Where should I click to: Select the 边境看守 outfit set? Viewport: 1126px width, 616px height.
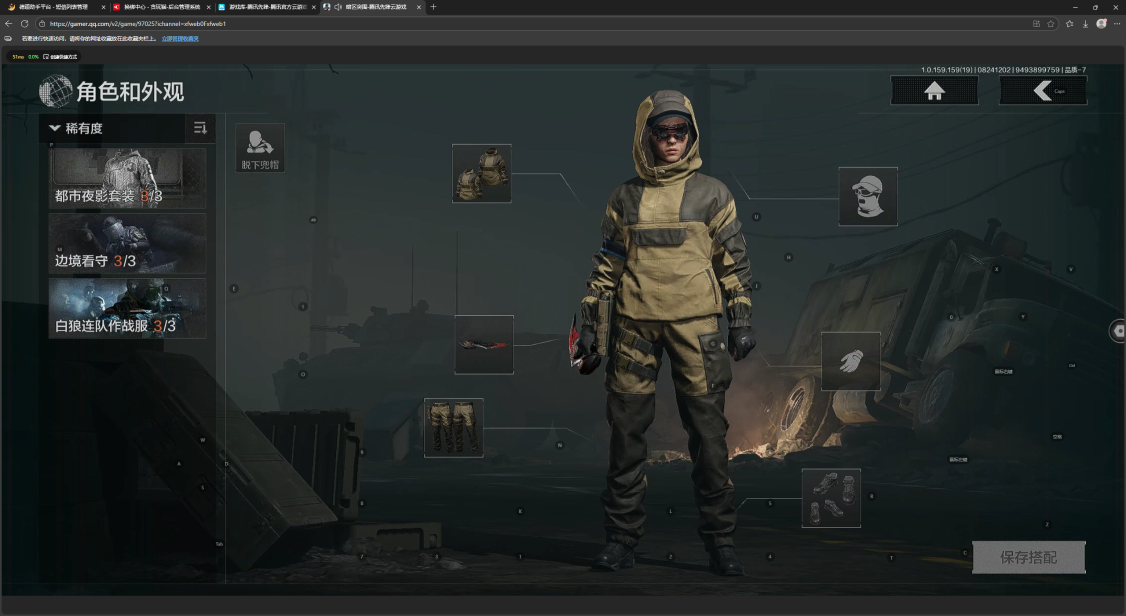click(x=127, y=243)
